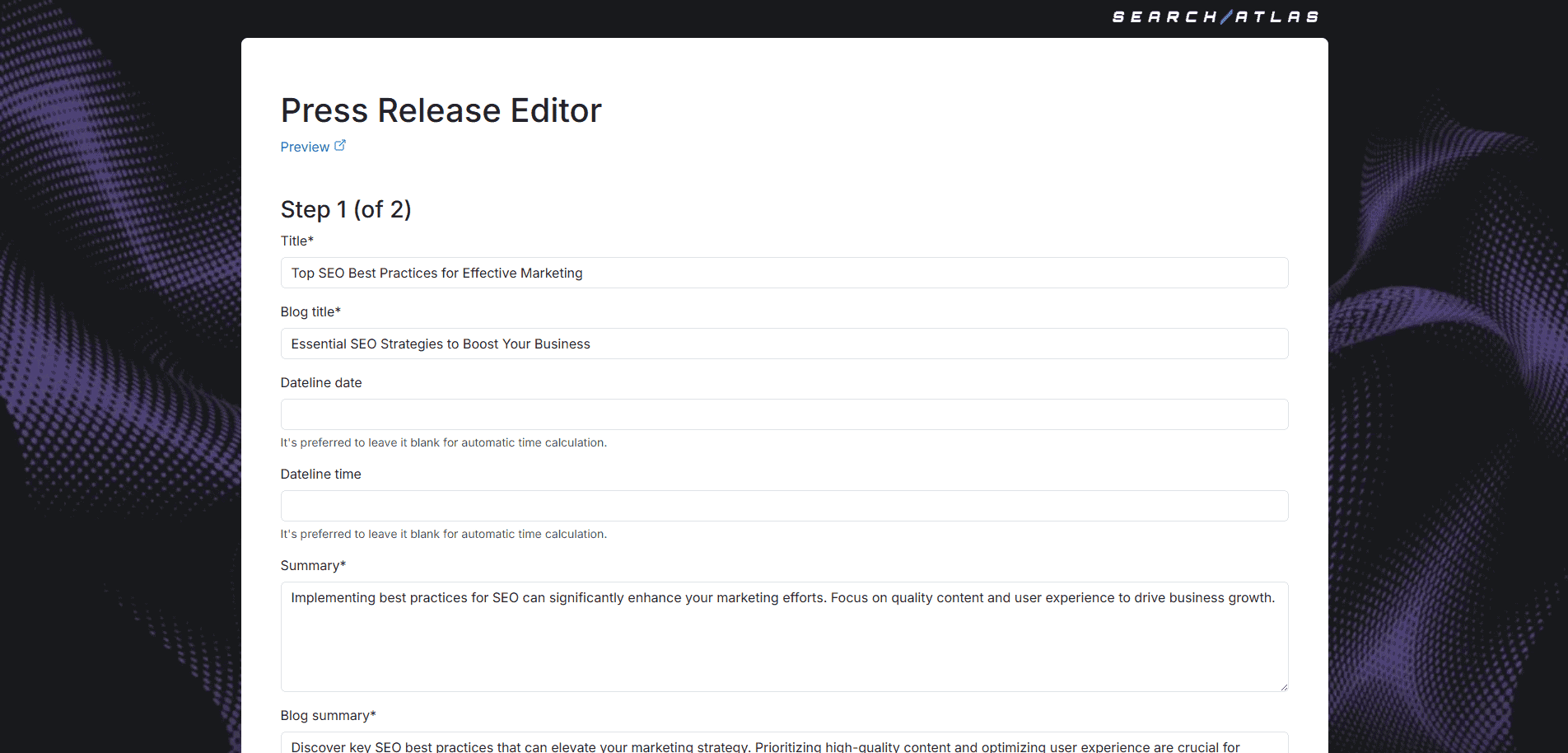Click the external-link icon beside Preview
The height and width of the screenshot is (753, 1568).
pyautogui.click(x=340, y=145)
